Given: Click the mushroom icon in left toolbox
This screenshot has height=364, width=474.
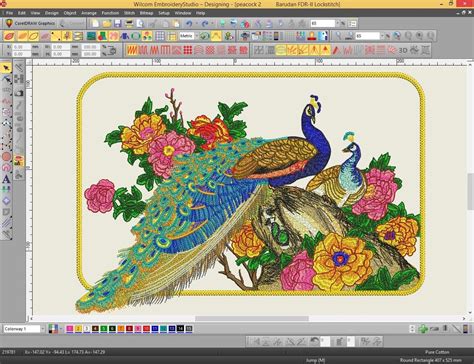Looking at the screenshot, I should 19,162.
